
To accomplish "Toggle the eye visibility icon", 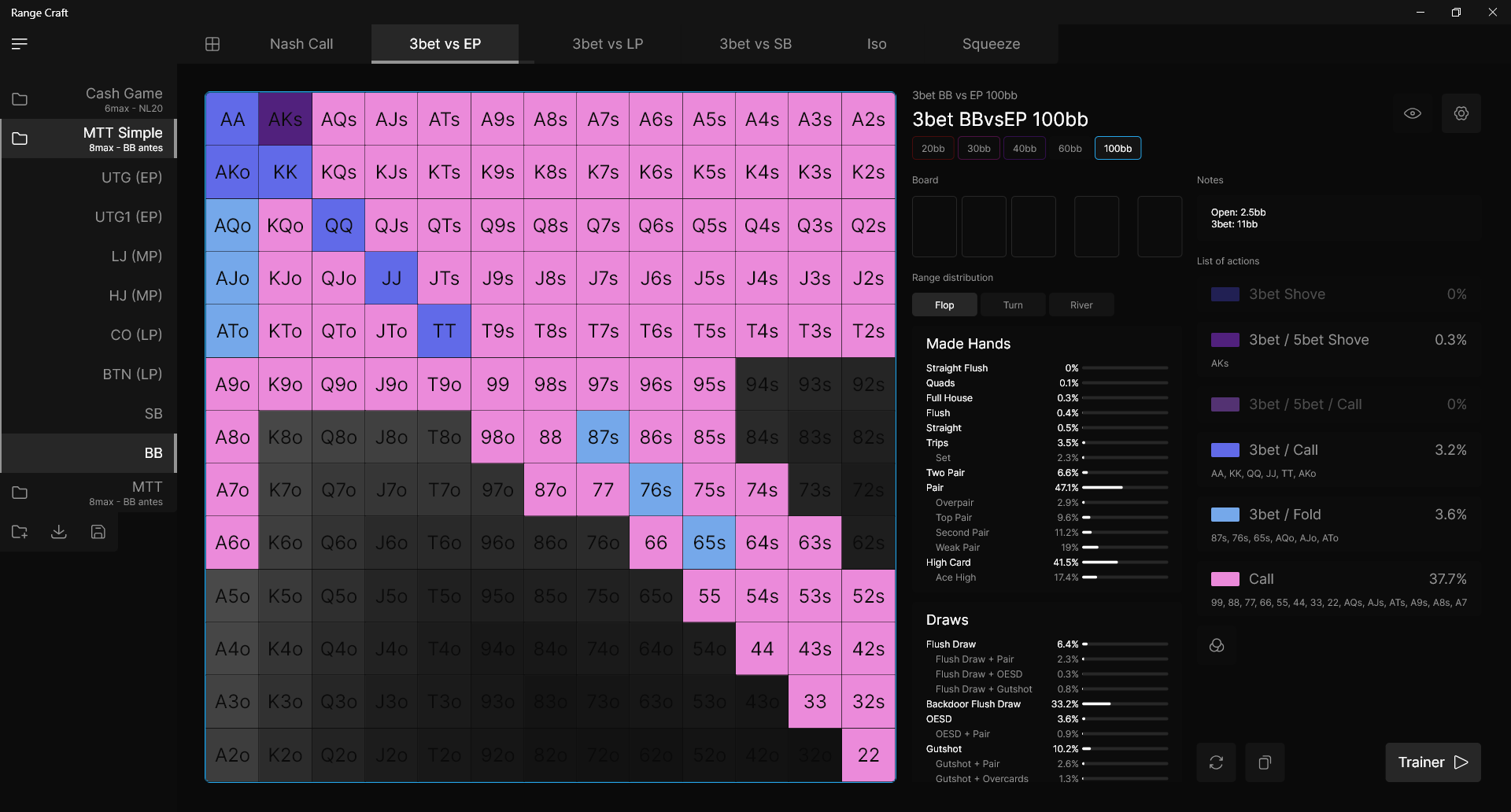I will (1413, 113).
